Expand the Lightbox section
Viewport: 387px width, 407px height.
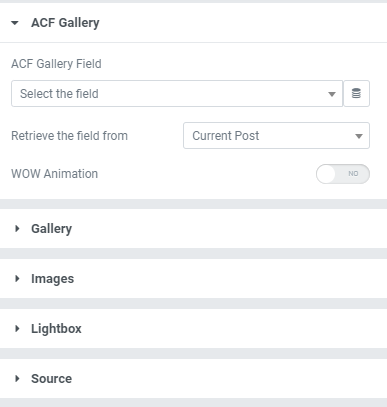pyautogui.click(x=193, y=329)
